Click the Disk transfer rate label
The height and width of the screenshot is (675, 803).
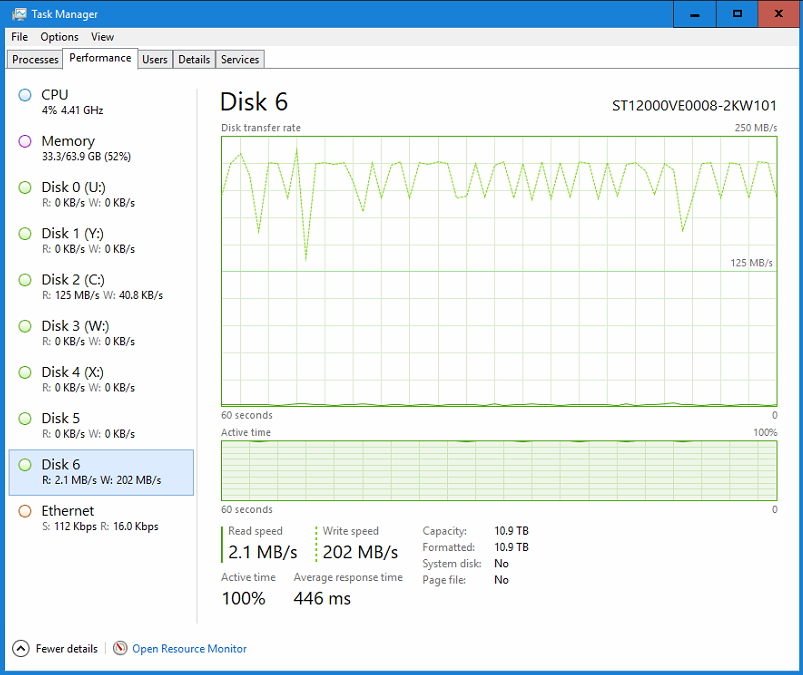pos(261,128)
